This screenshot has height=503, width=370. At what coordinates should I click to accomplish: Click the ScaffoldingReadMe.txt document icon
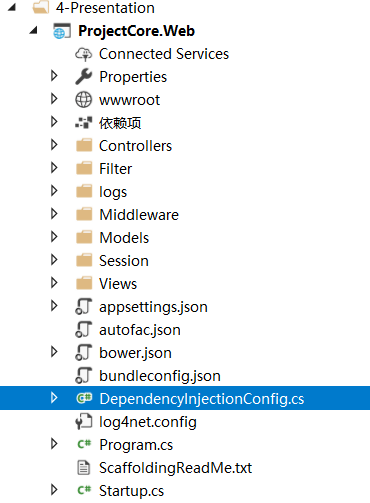click(x=83, y=467)
